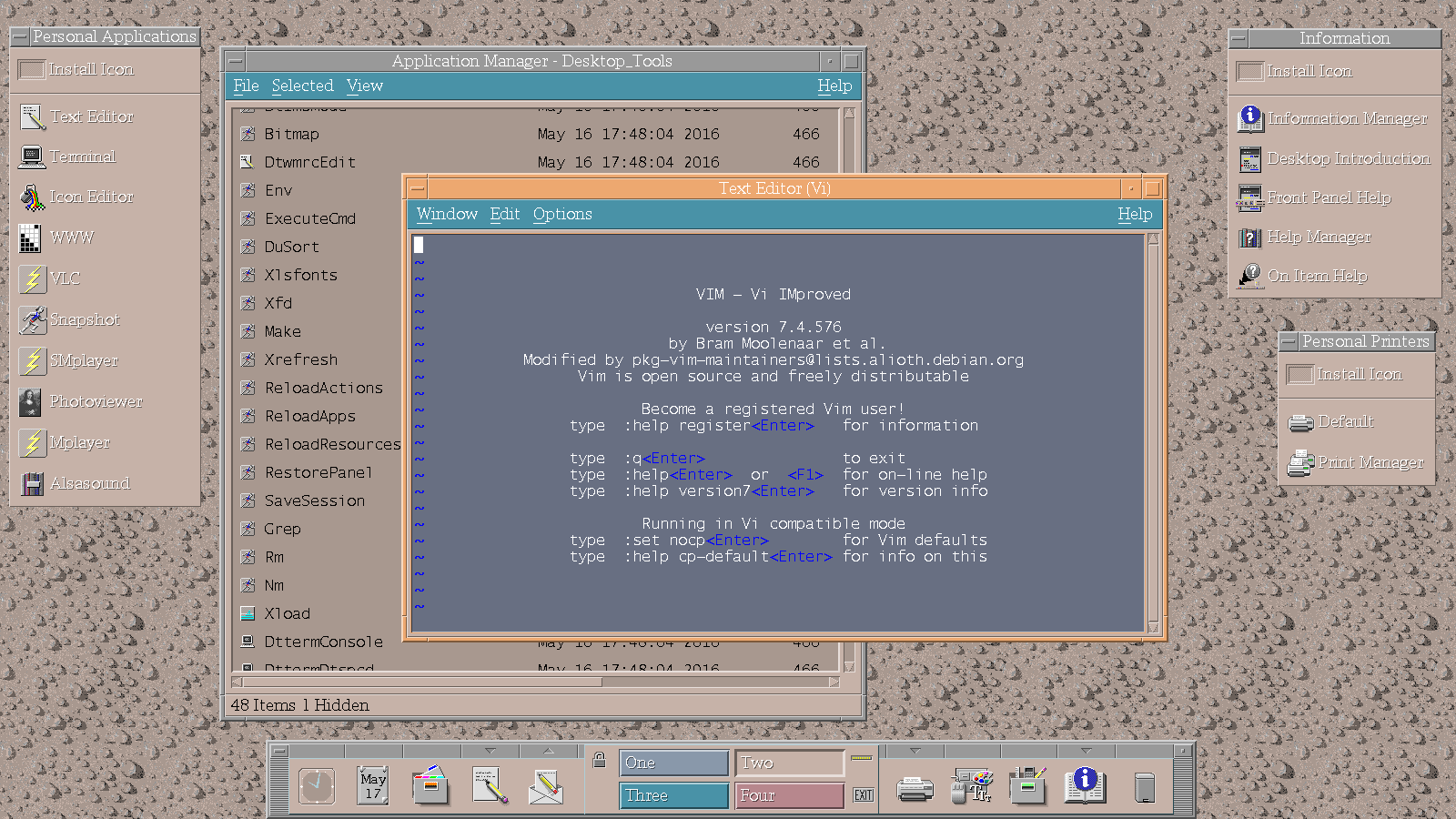Open Help menu in Text Editor
Viewport: 1456px width, 819px height.
pyautogui.click(x=1135, y=214)
